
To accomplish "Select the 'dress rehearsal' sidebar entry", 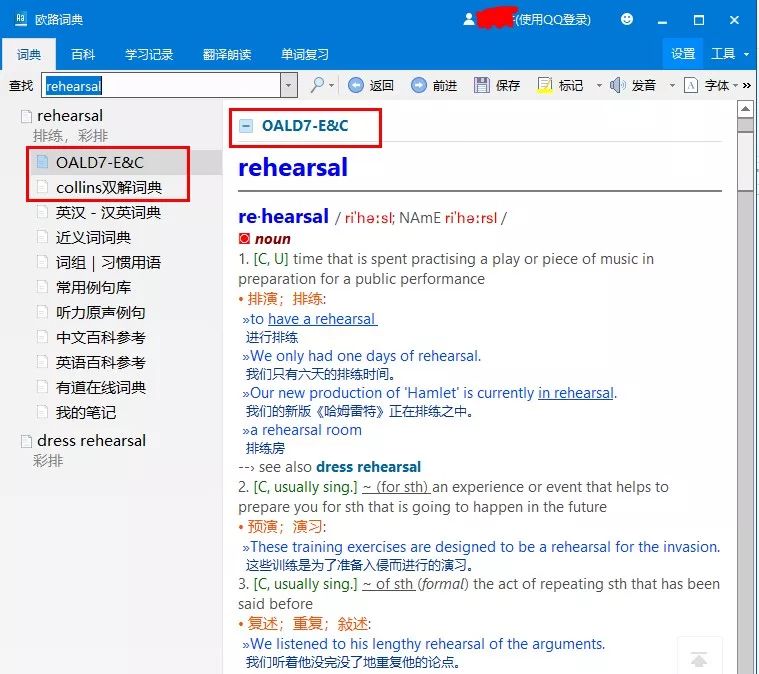I will (x=91, y=441).
